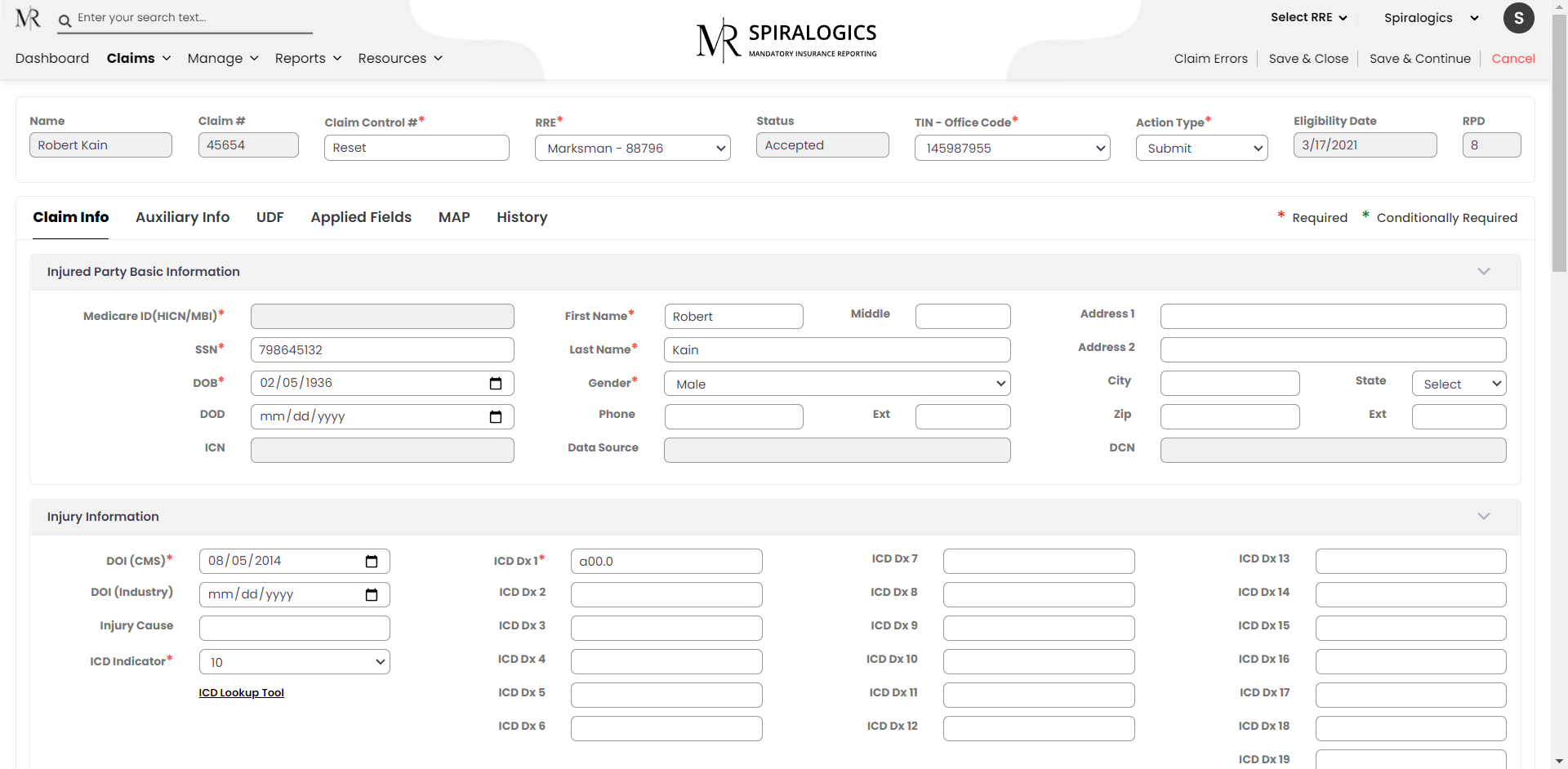Image resolution: width=1568 pixels, height=769 pixels.
Task: Collapse Injured Party Basic Information section
Action: (1483, 272)
